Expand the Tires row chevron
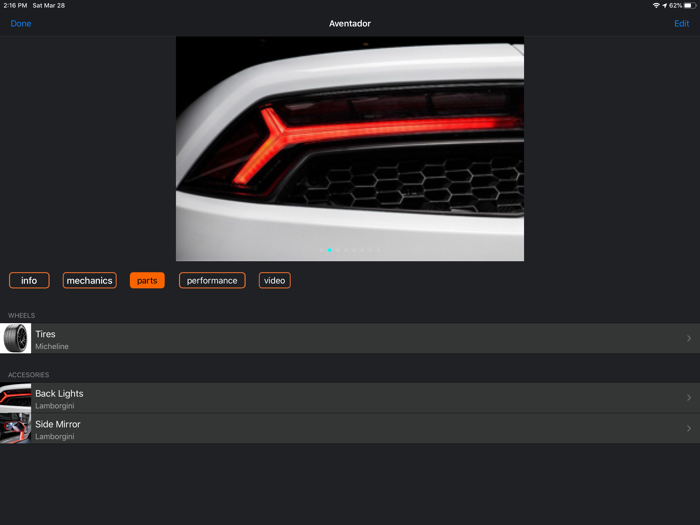 click(x=689, y=338)
